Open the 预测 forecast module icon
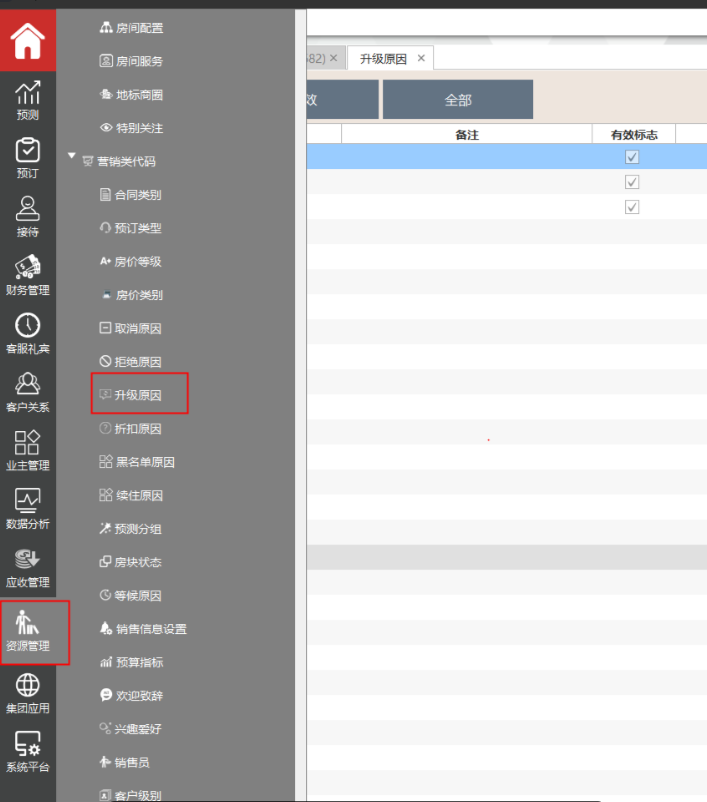 [28, 100]
